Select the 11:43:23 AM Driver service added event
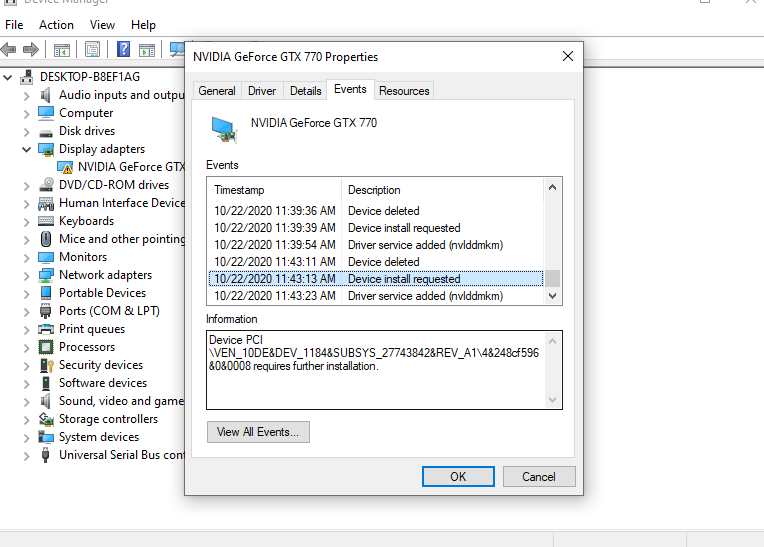Screen dimensions: 764x547 click(x=376, y=296)
